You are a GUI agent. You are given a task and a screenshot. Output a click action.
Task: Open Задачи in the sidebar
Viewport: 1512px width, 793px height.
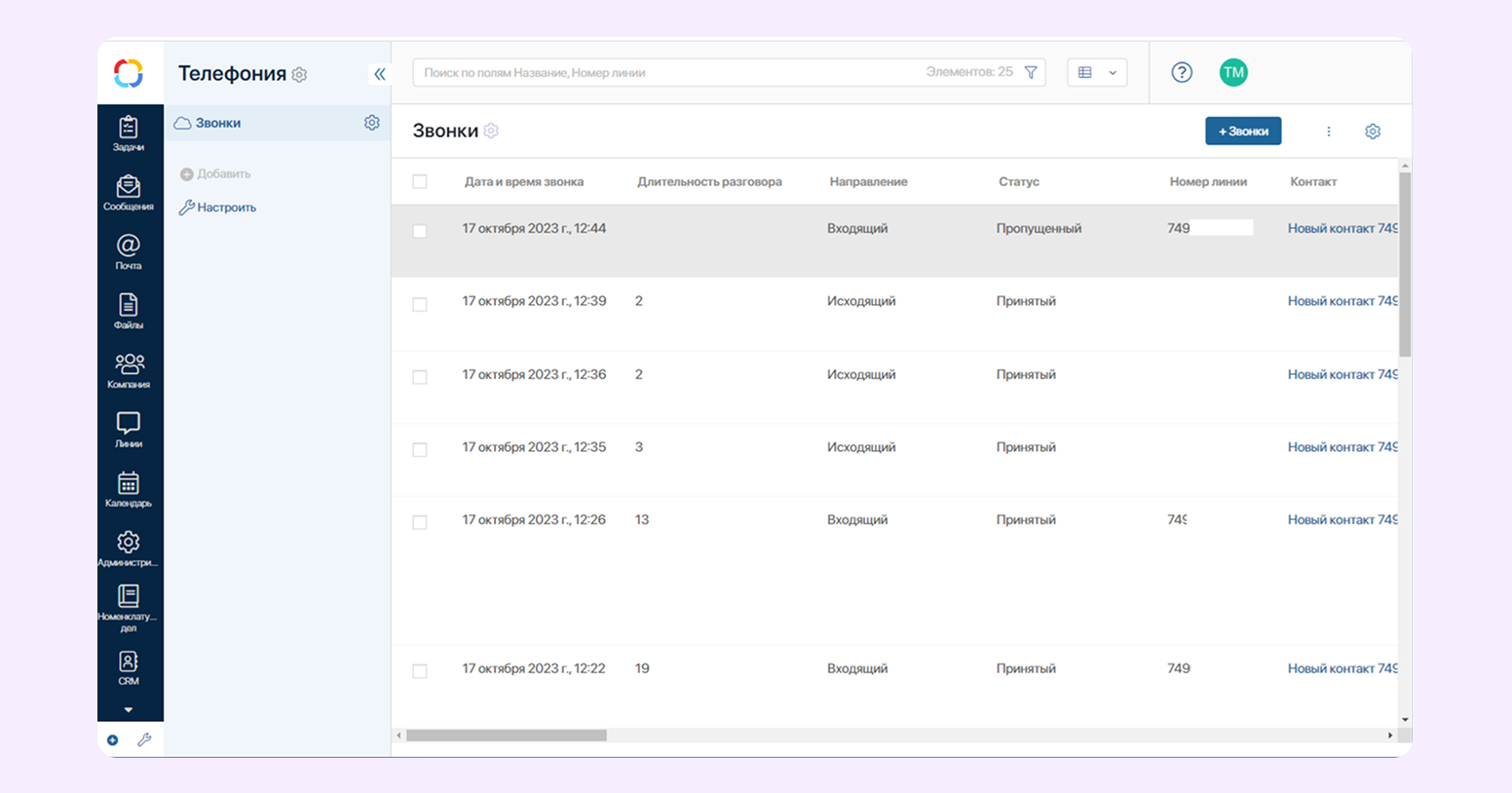coord(129,134)
